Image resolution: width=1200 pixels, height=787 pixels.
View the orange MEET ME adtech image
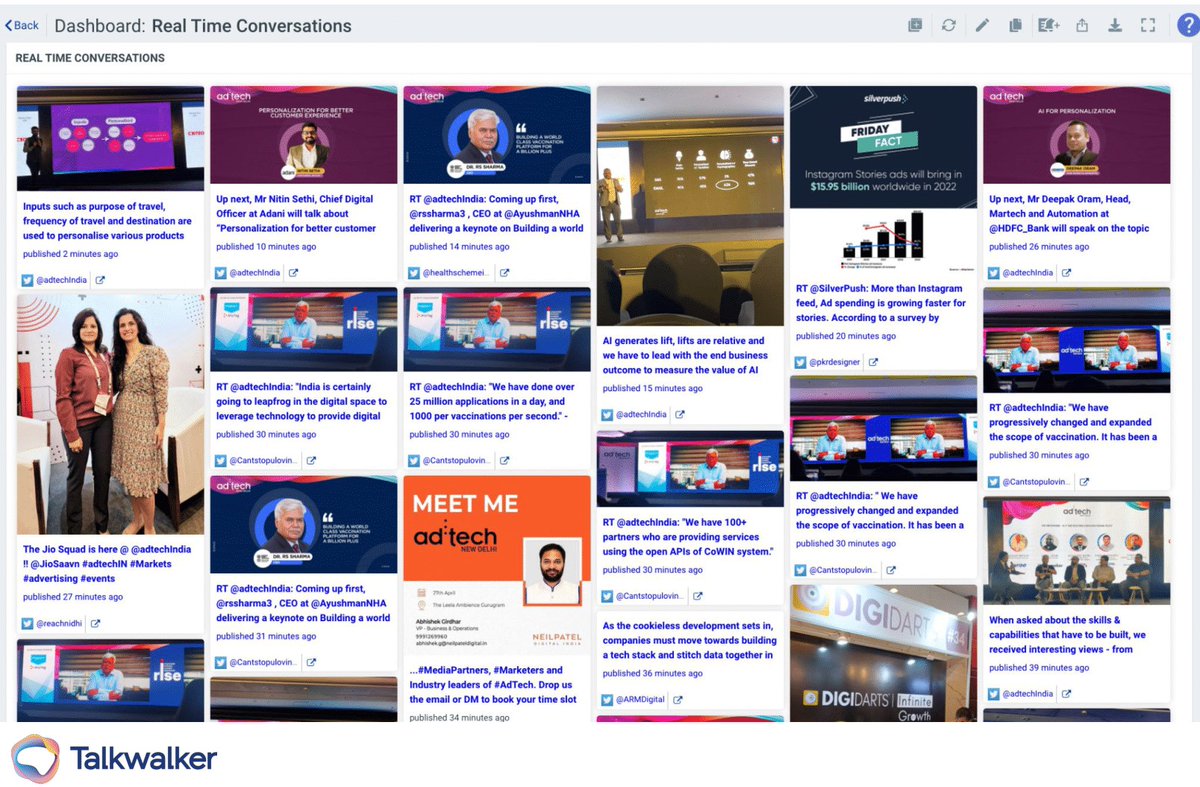497,565
